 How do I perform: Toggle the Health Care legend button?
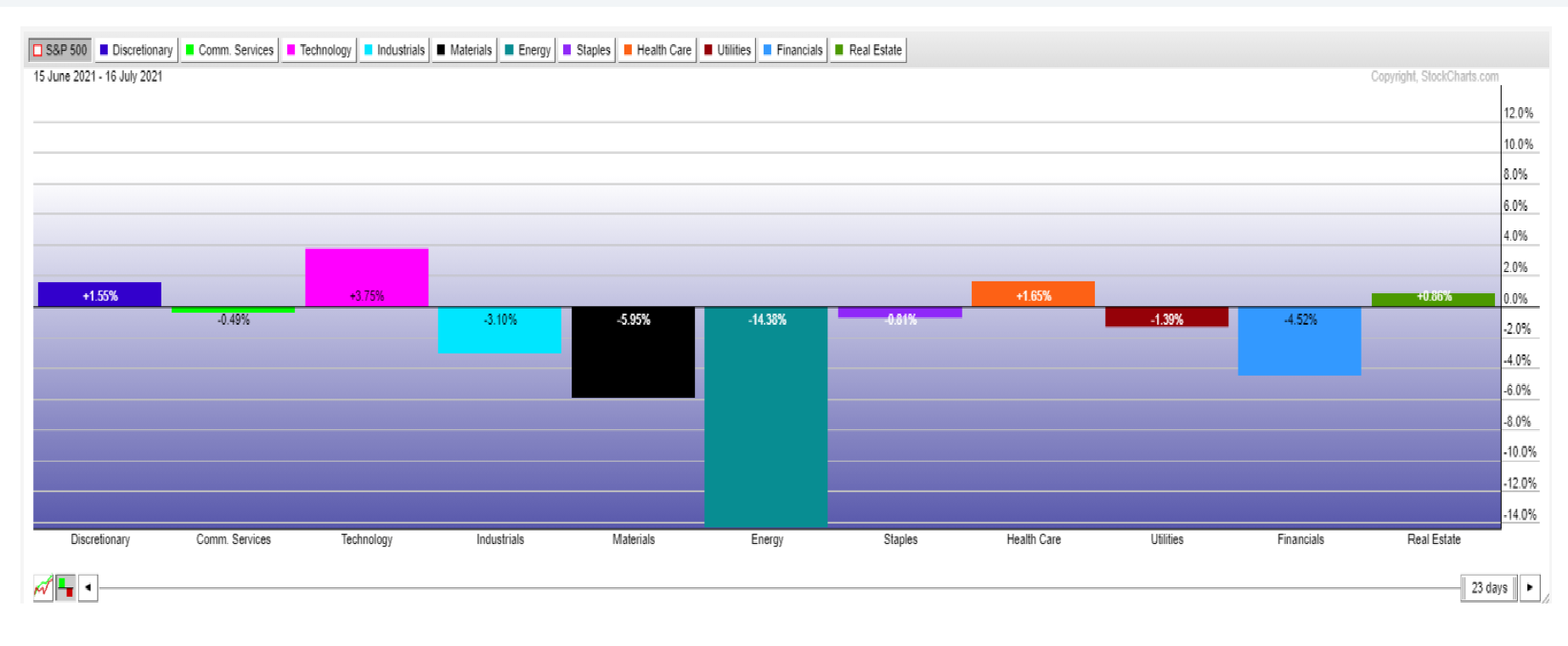[x=657, y=50]
